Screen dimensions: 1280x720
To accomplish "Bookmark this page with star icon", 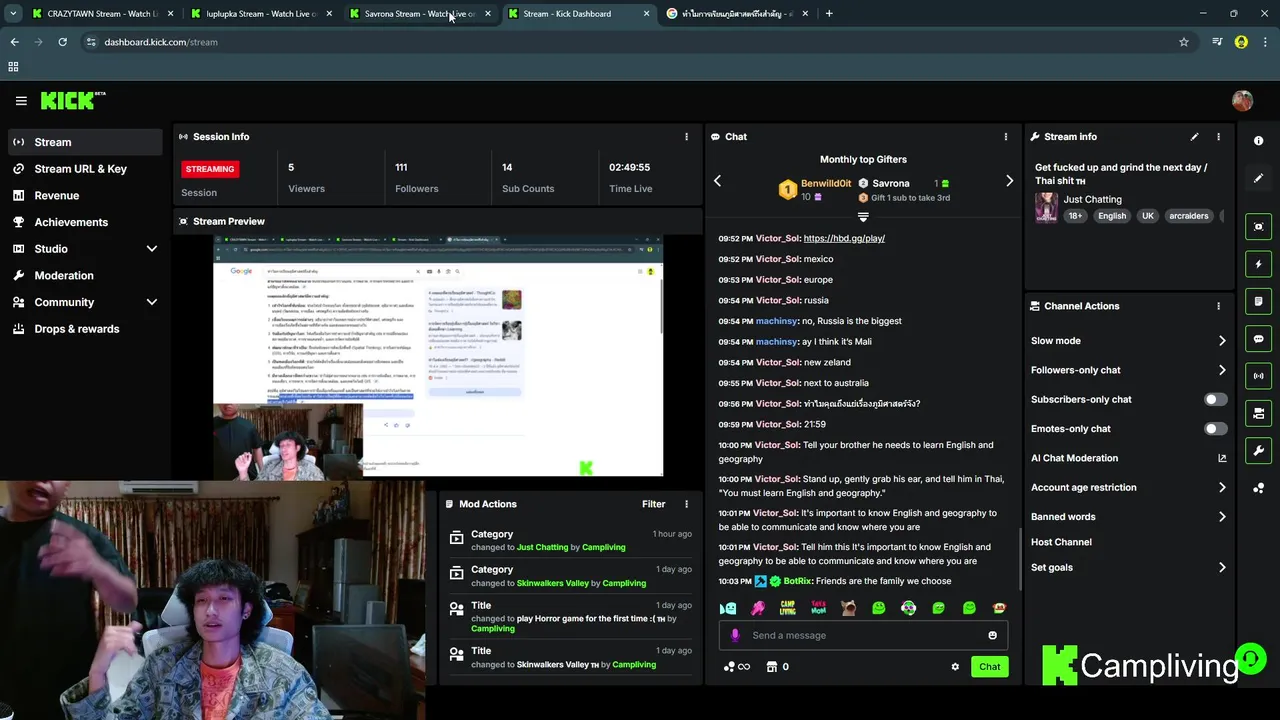I will pyautogui.click(x=1184, y=42).
